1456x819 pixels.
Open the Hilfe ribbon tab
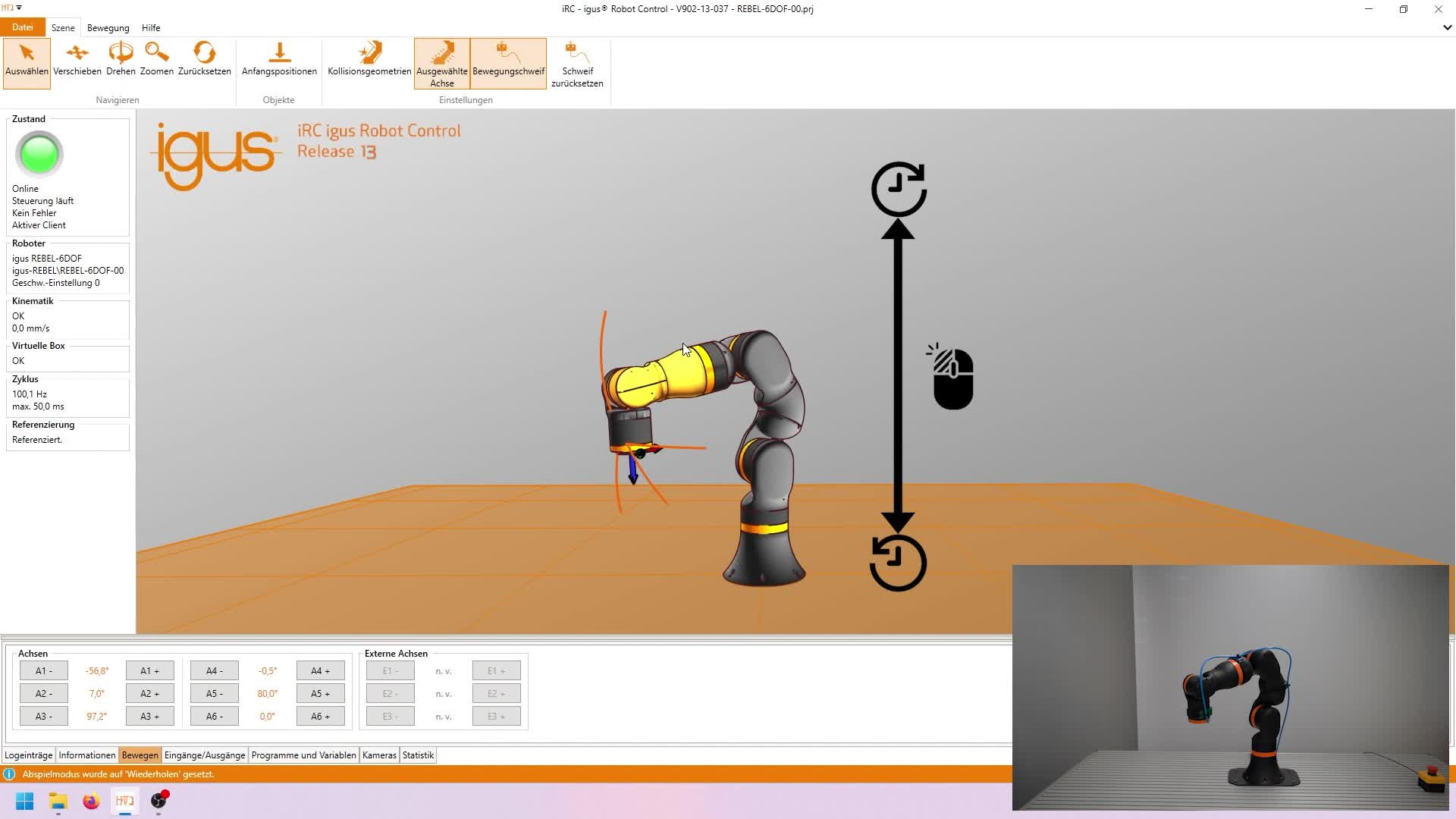(x=151, y=27)
